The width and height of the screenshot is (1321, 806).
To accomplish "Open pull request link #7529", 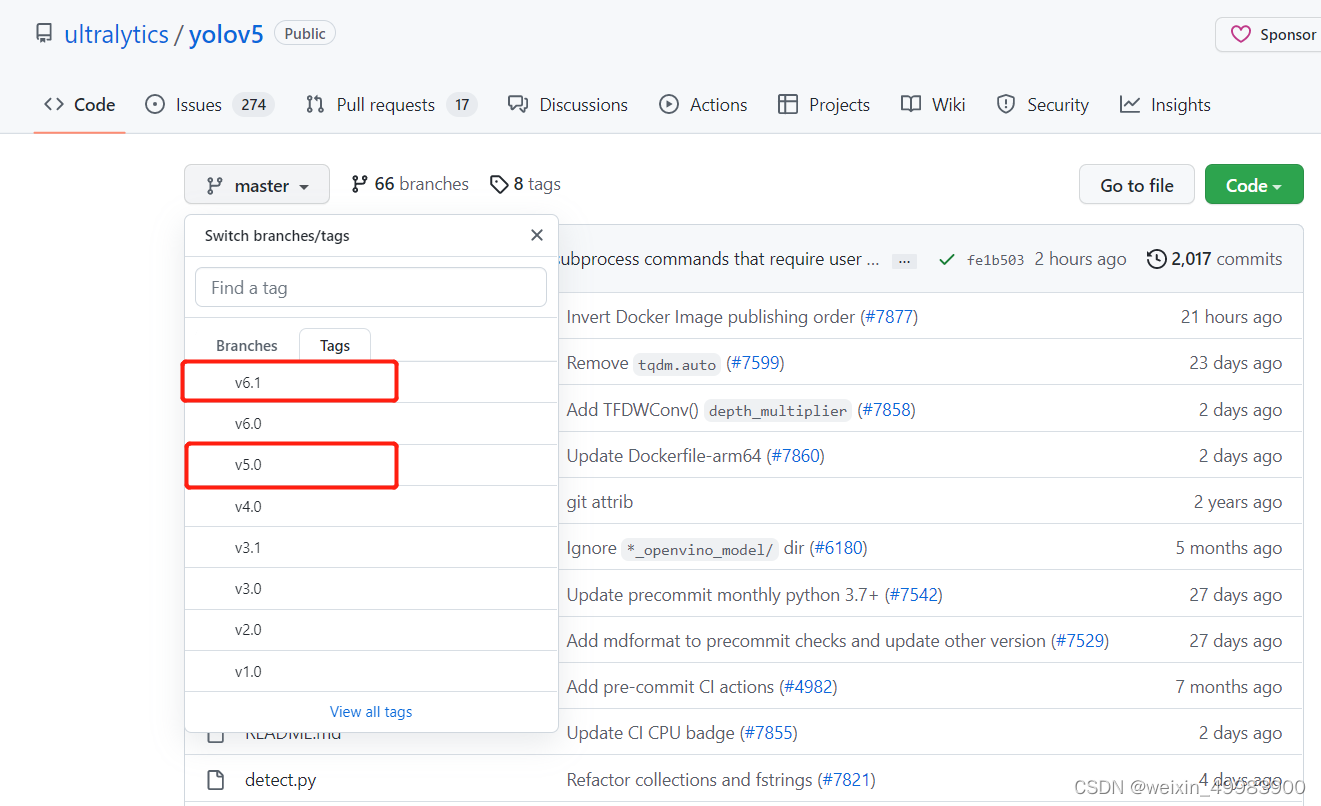I will (x=1080, y=641).
